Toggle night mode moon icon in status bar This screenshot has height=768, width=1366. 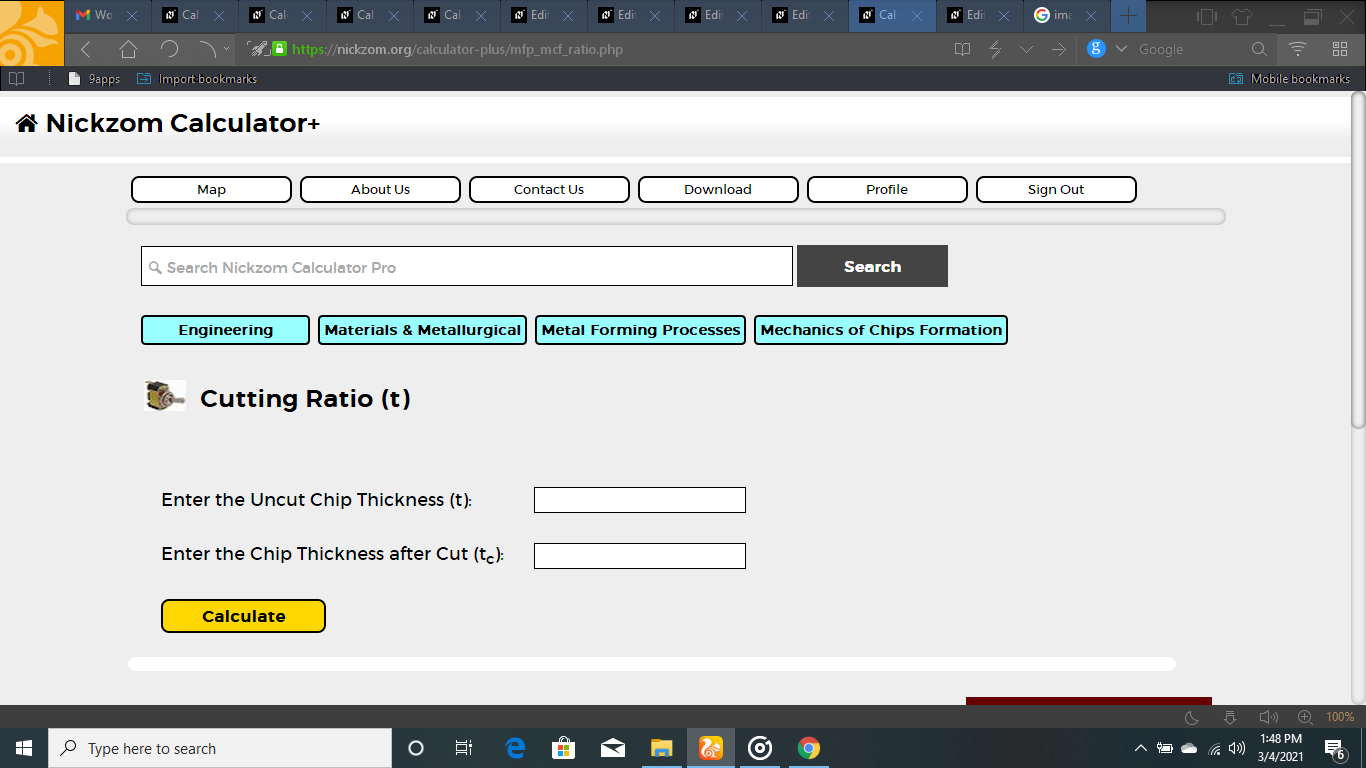point(1192,717)
